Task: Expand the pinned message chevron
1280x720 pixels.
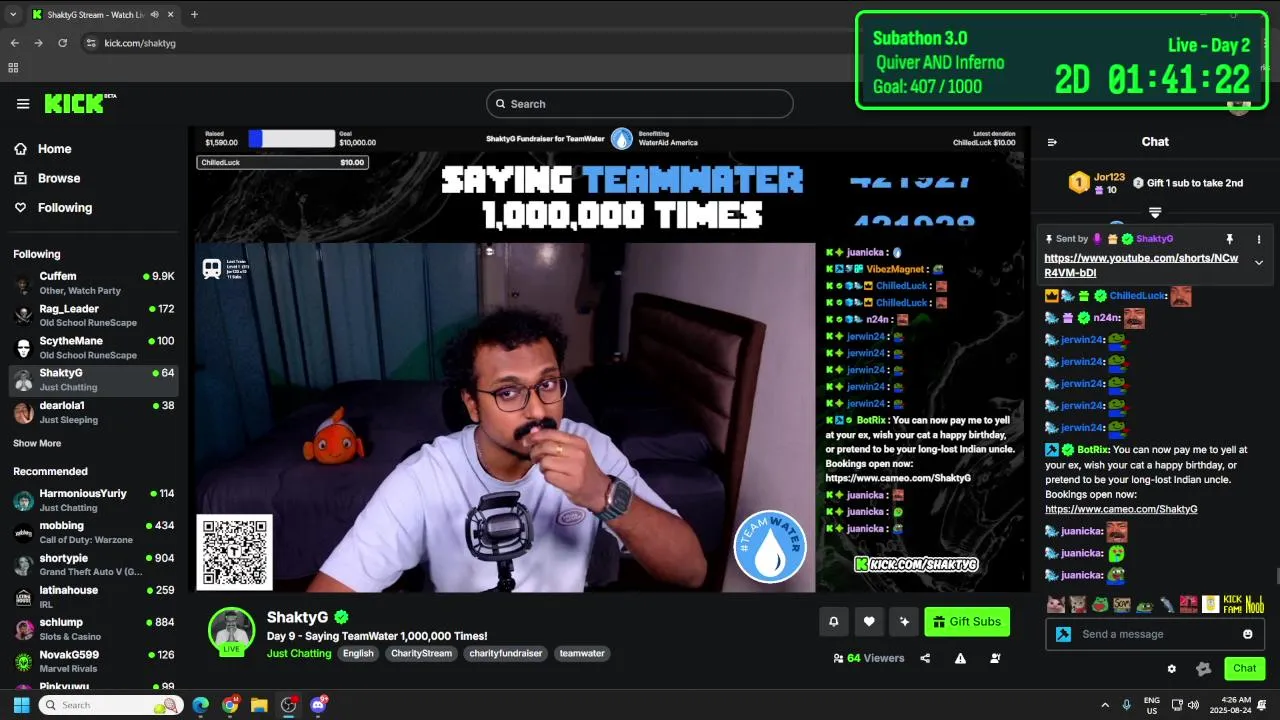Action: [1259, 263]
